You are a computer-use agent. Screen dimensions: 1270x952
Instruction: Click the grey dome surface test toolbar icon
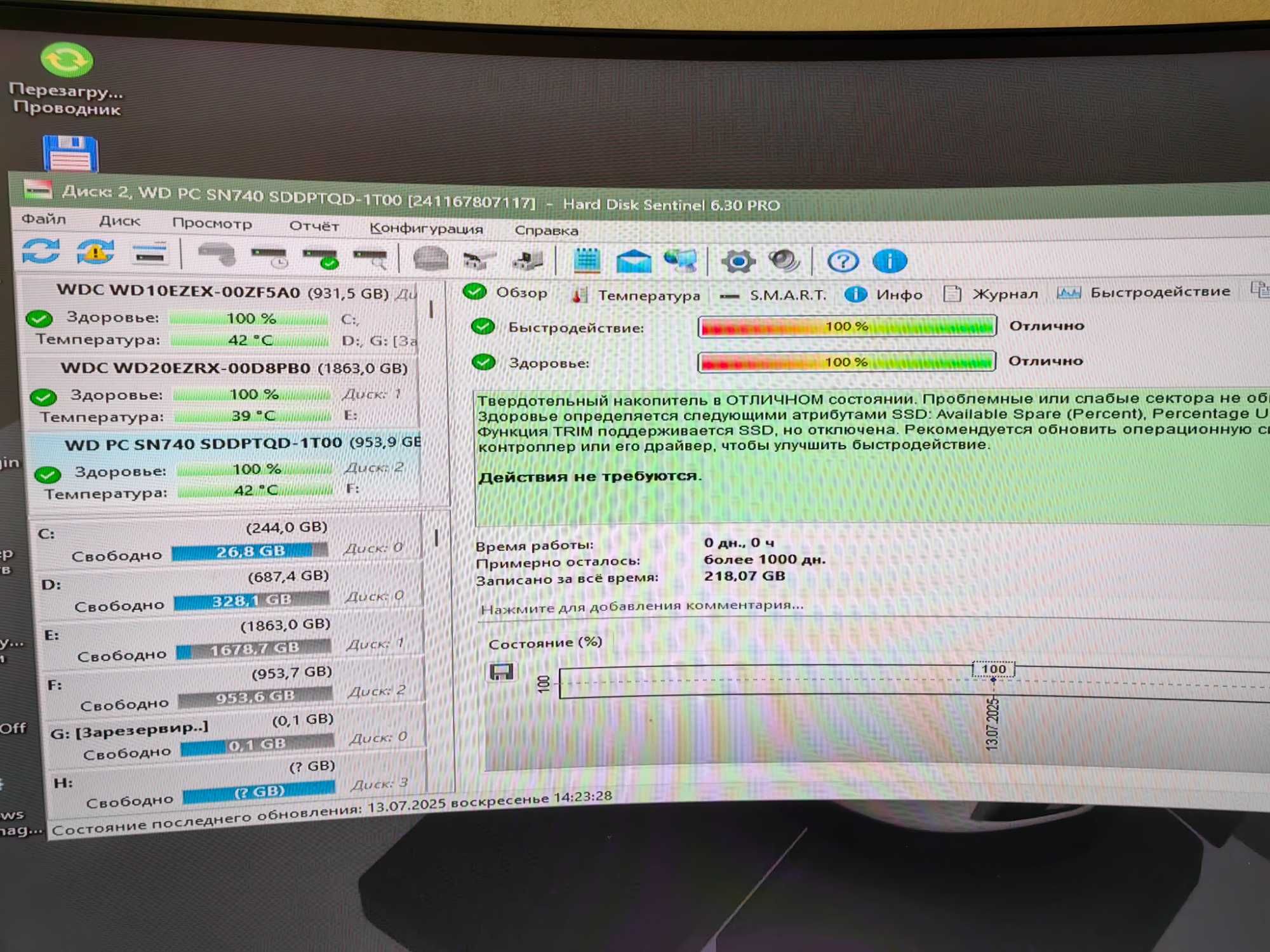click(x=431, y=260)
